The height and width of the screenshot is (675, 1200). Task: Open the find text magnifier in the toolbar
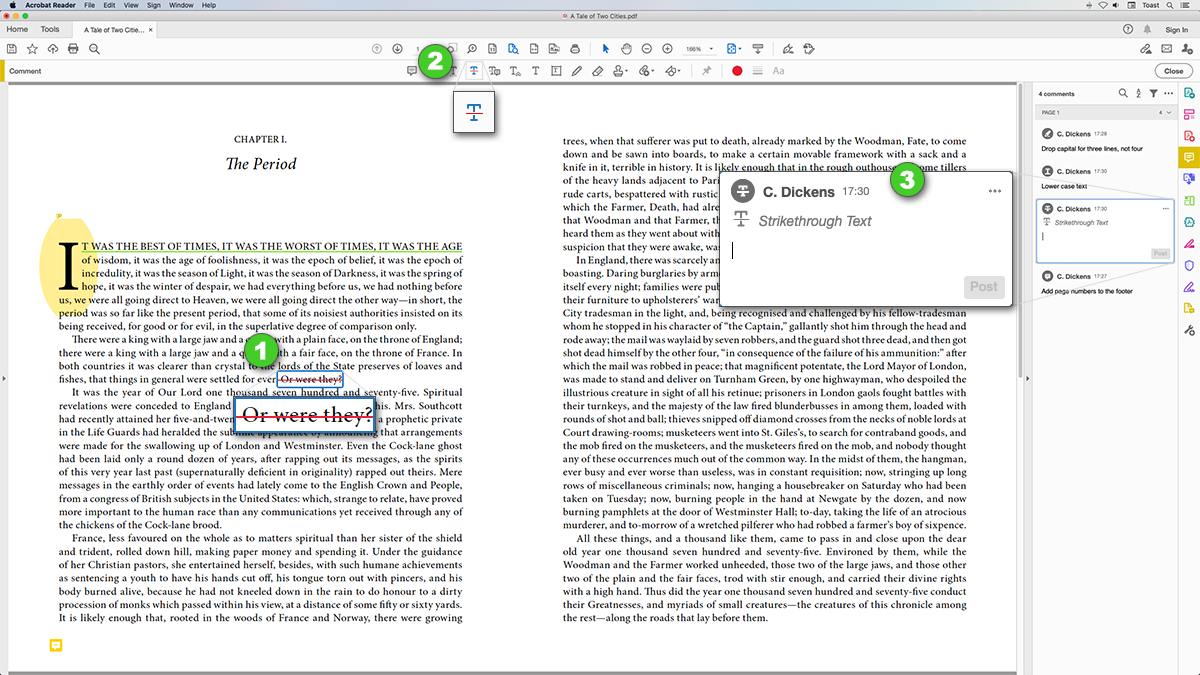(94, 49)
